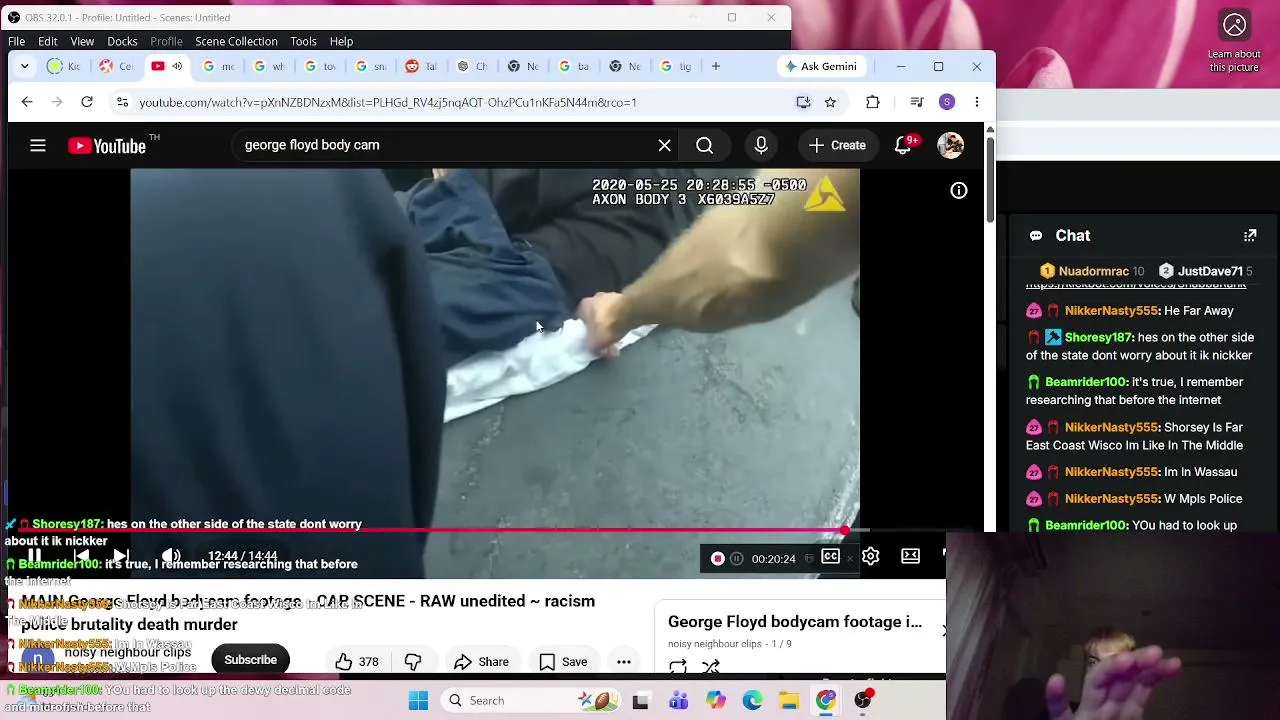
Task: Clear the YouTube search box text
Action: click(x=664, y=145)
